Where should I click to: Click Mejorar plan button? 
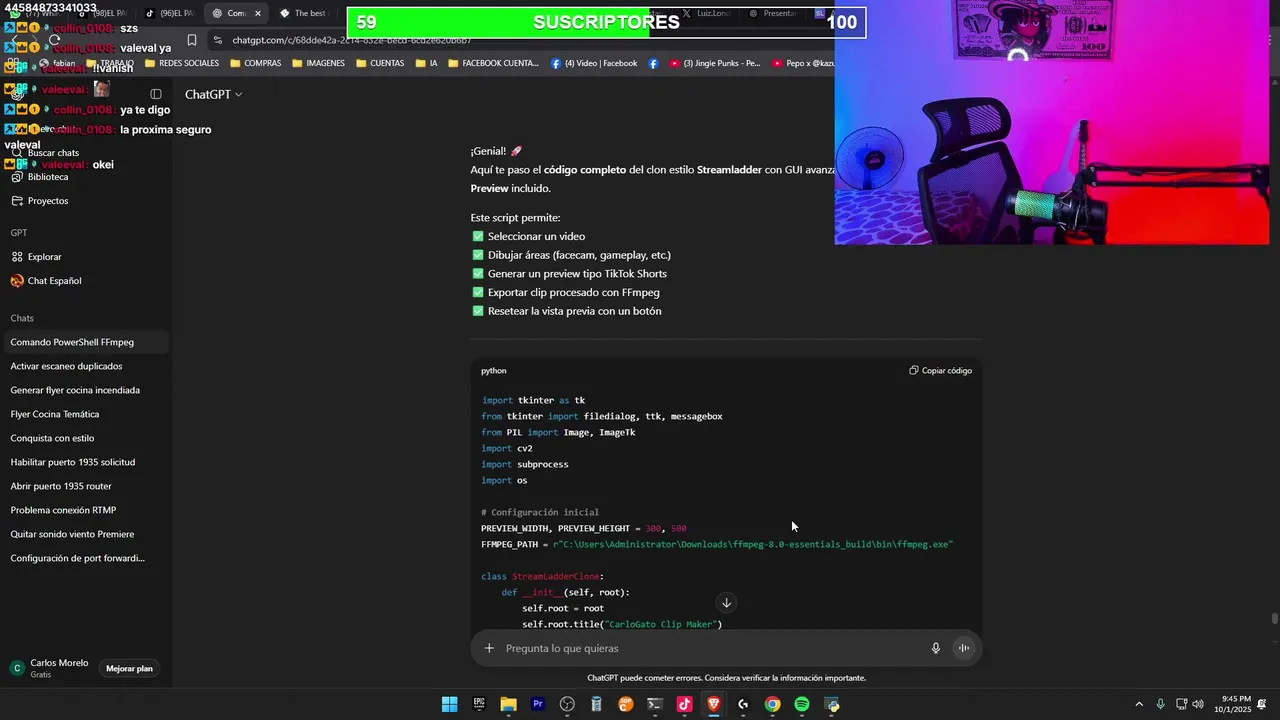pyautogui.click(x=129, y=669)
